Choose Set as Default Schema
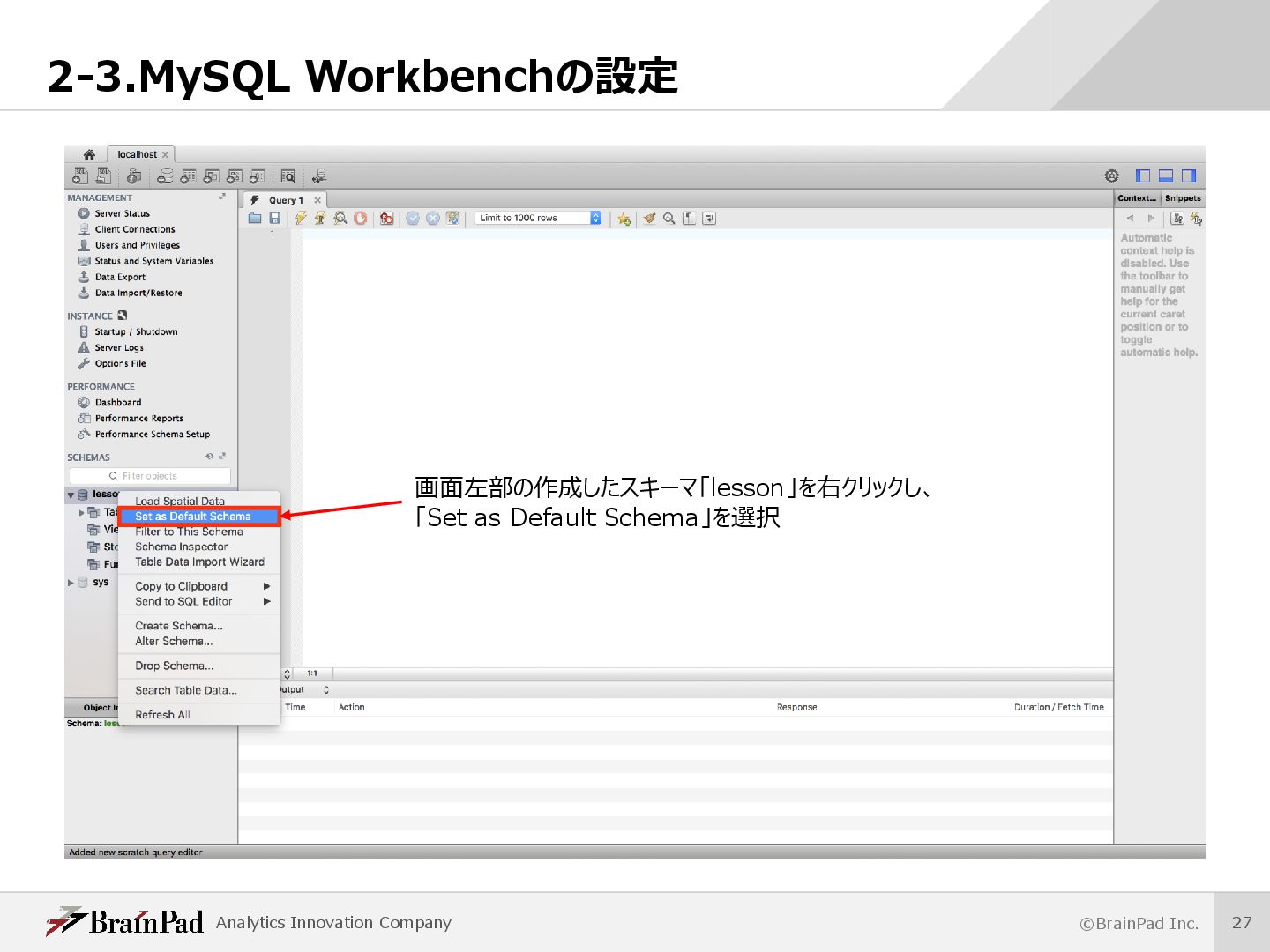This screenshot has width=1270, height=952. click(x=199, y=517)
